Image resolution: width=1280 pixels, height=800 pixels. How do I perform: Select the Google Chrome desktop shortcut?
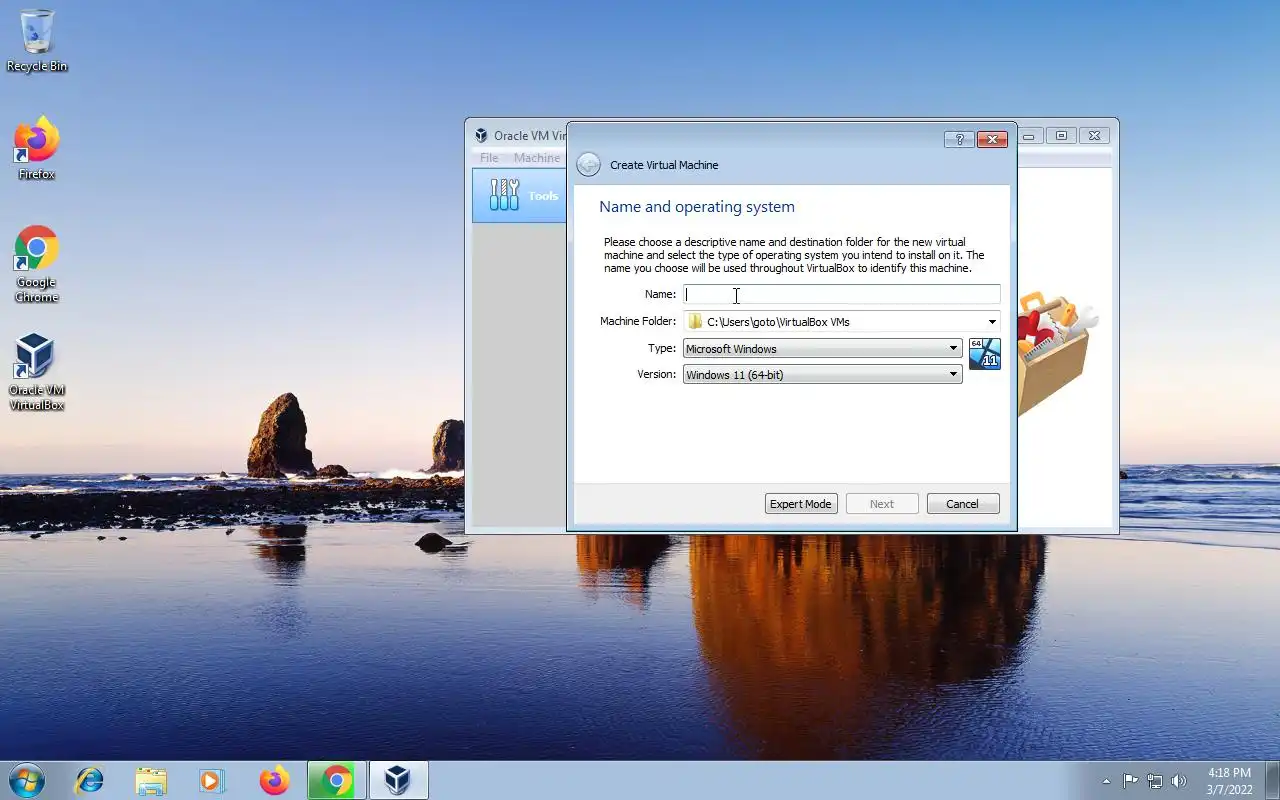coord(37,264)
